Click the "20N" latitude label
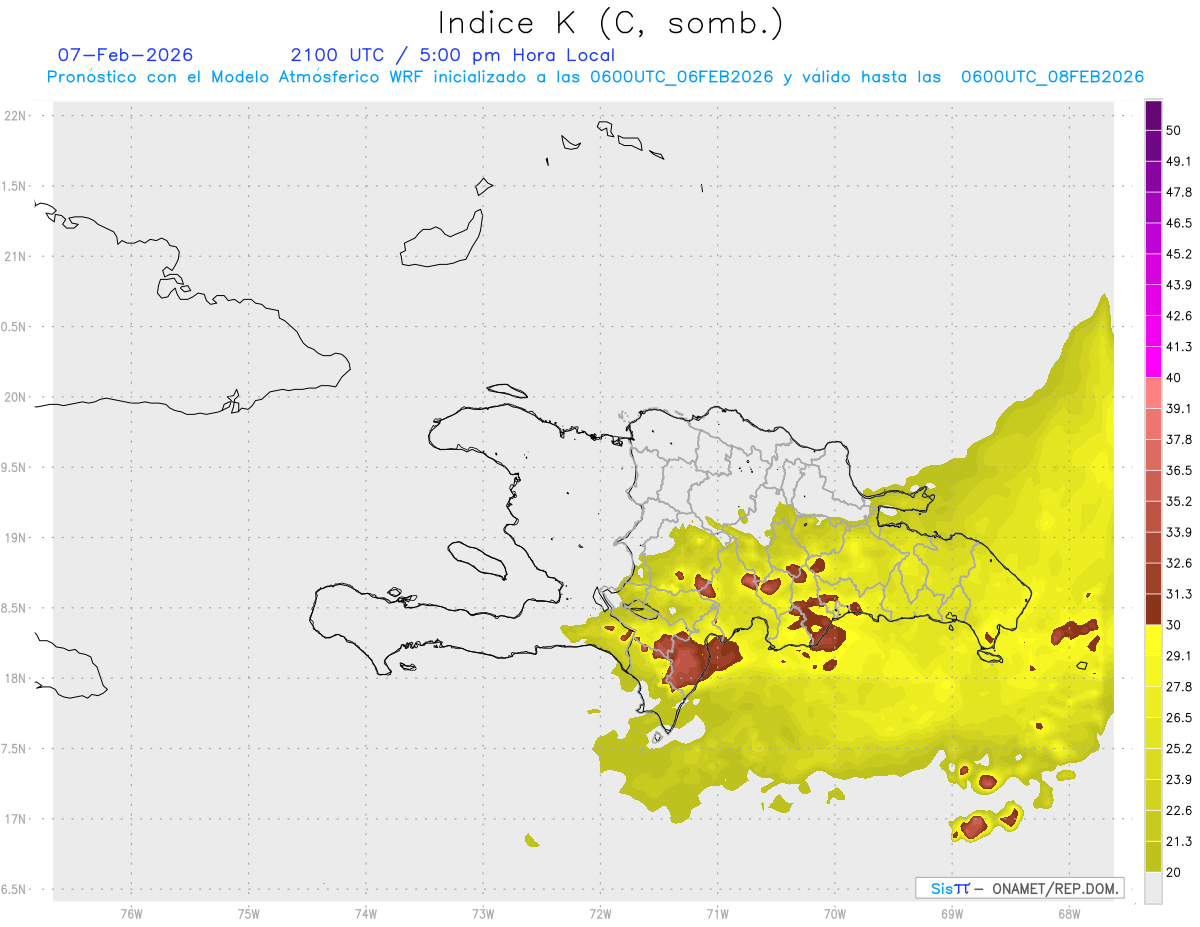This screenshot has width=1200, height=927. (17, 397)
